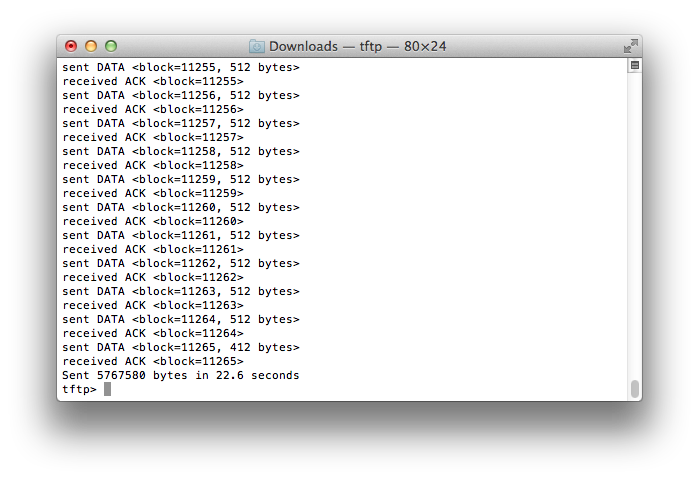This screenshot has width=699, height=480.
Task: Click the line received ACK block=11256
Action: point(153,109)
